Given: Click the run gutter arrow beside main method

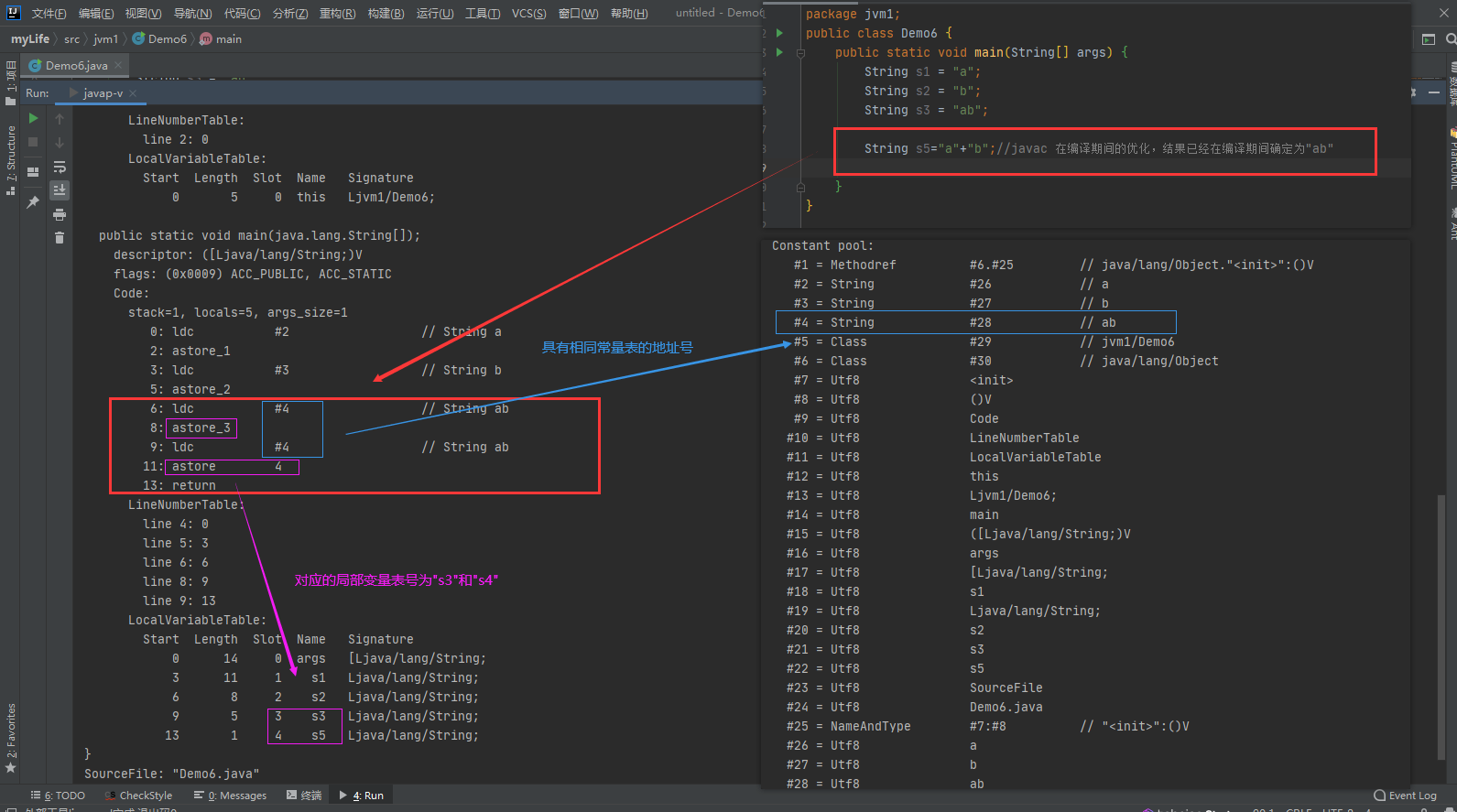Looking at the screenshot, I should coord(779,52).
